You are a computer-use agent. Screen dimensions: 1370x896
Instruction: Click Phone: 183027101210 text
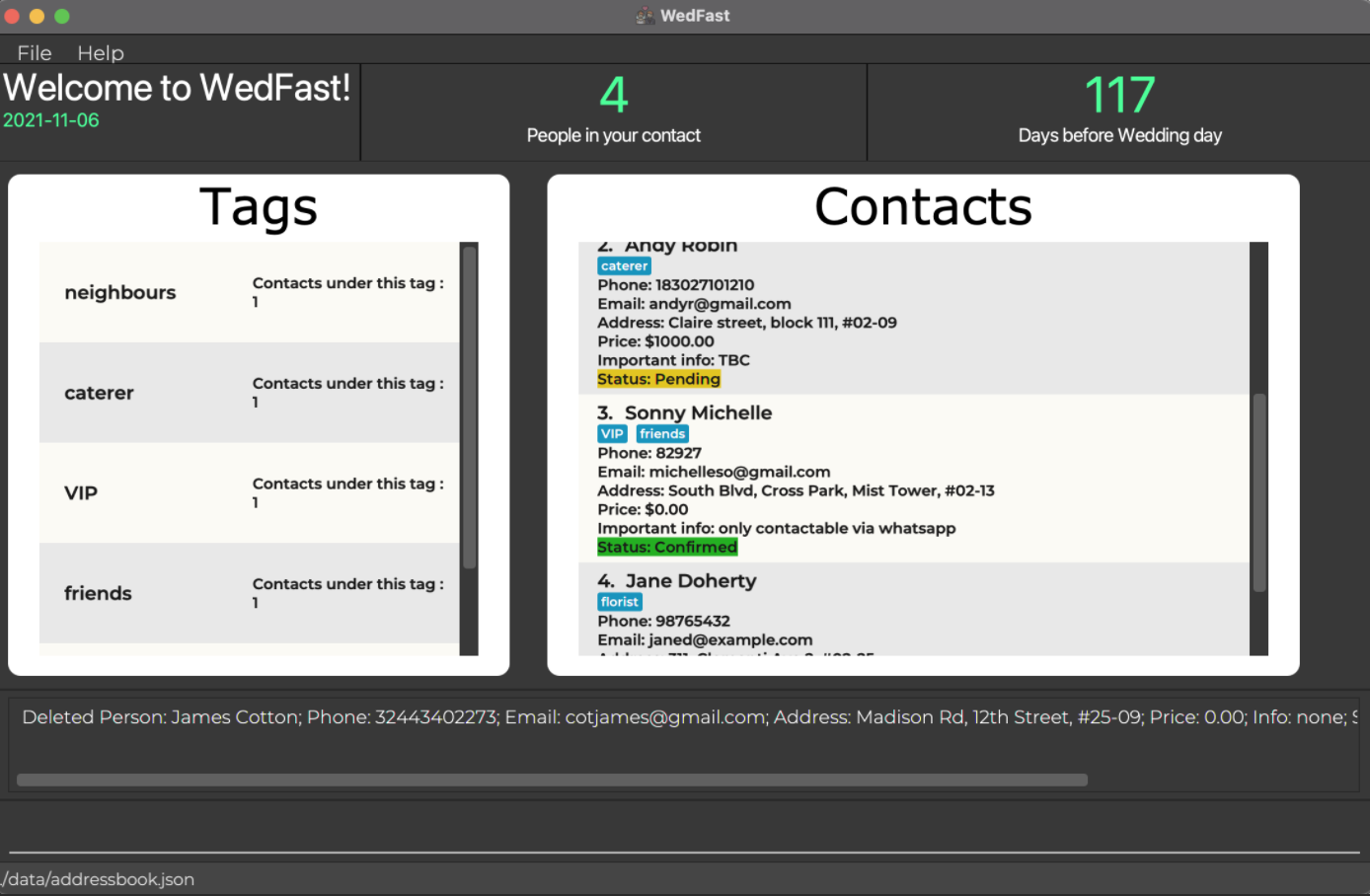coord(676,285)
